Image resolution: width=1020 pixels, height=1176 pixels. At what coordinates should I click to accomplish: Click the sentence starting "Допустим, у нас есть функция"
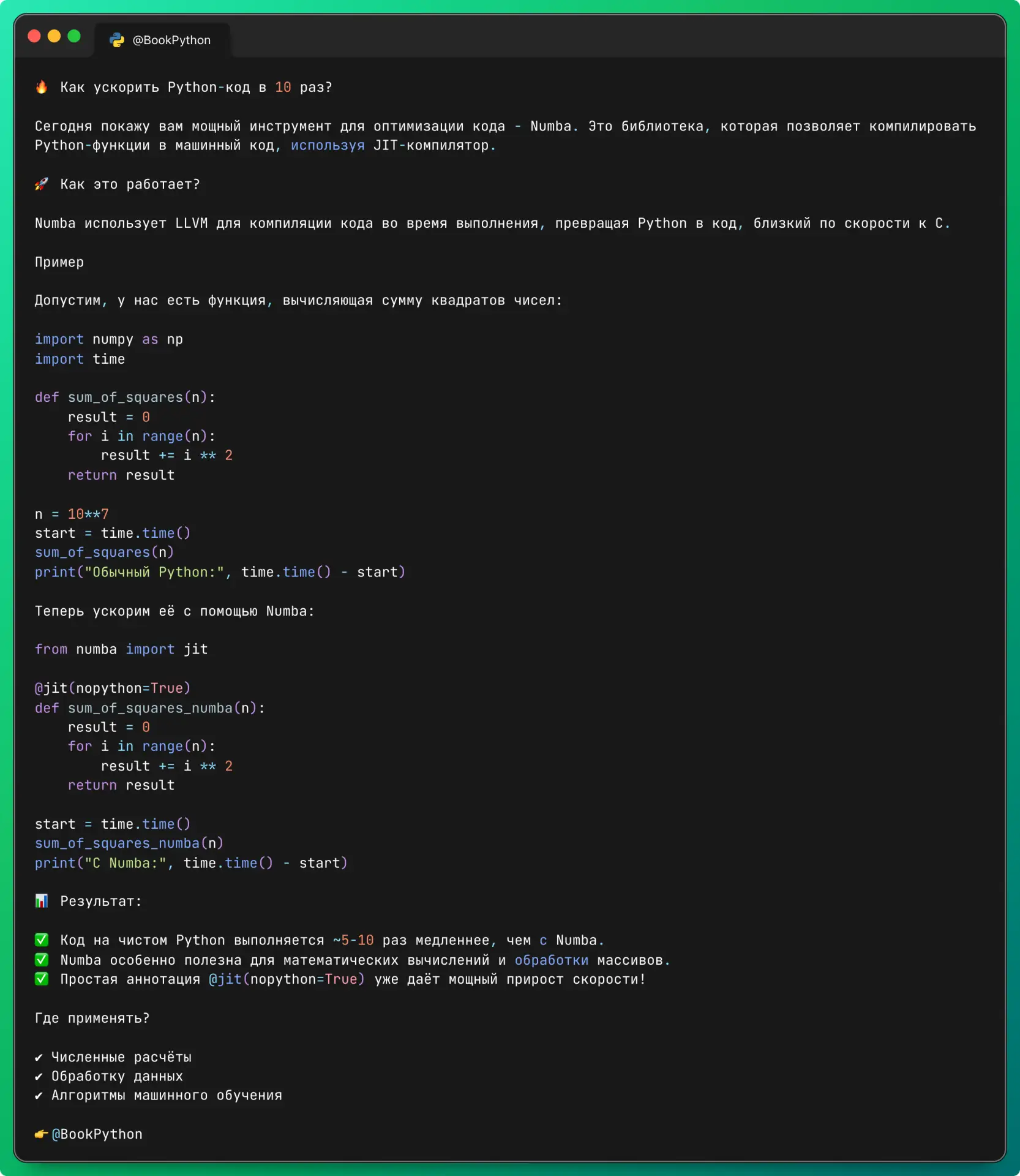[298, 301]
